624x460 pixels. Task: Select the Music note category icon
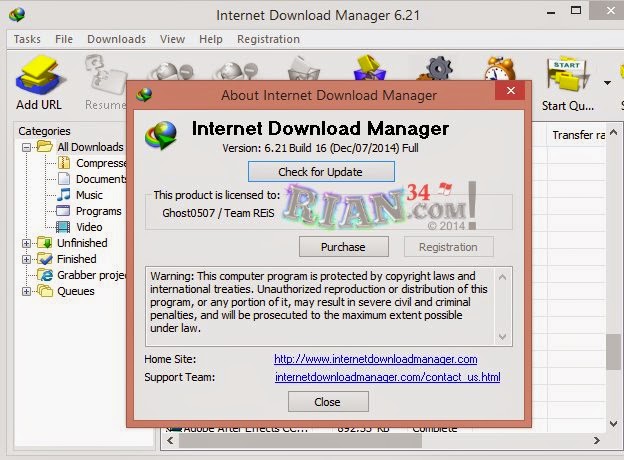click(64, 195)
